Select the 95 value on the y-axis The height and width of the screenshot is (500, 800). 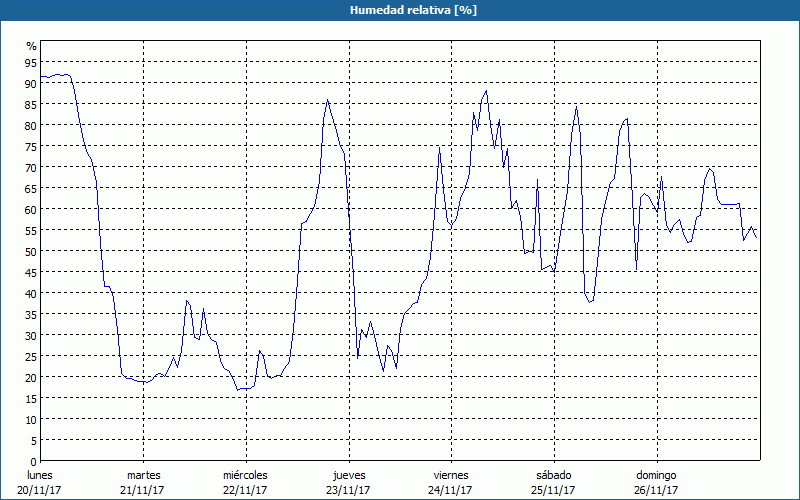pos(31,63)
